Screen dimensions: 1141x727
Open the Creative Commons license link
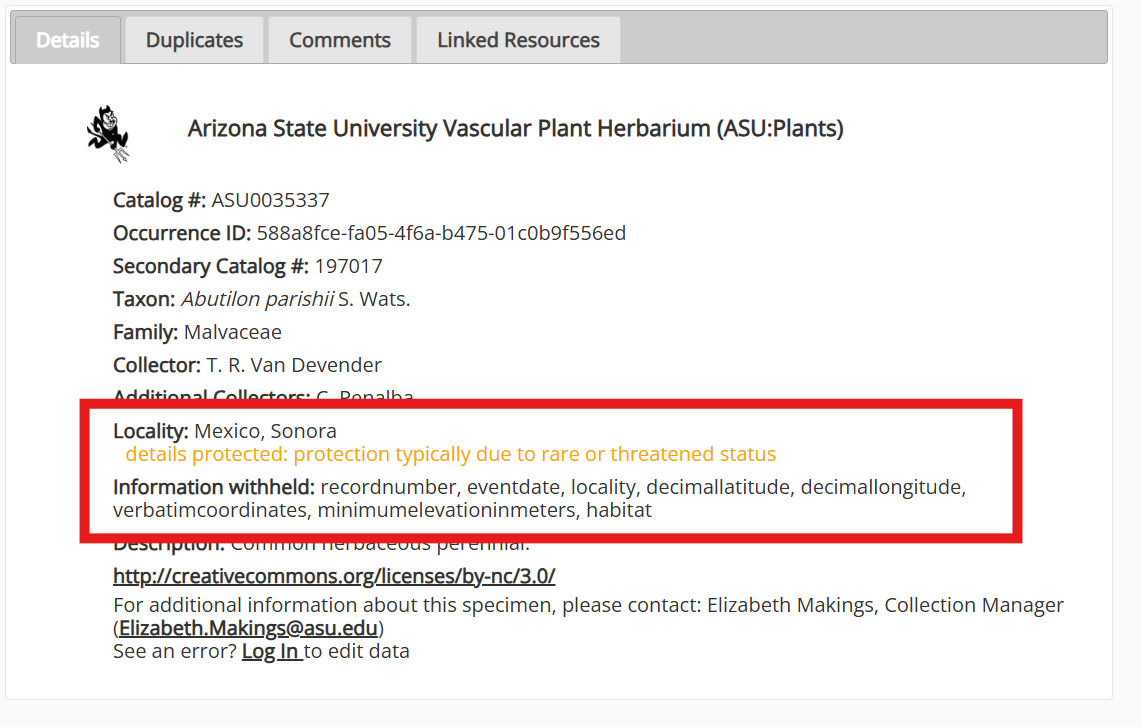[x=334, y=575]
